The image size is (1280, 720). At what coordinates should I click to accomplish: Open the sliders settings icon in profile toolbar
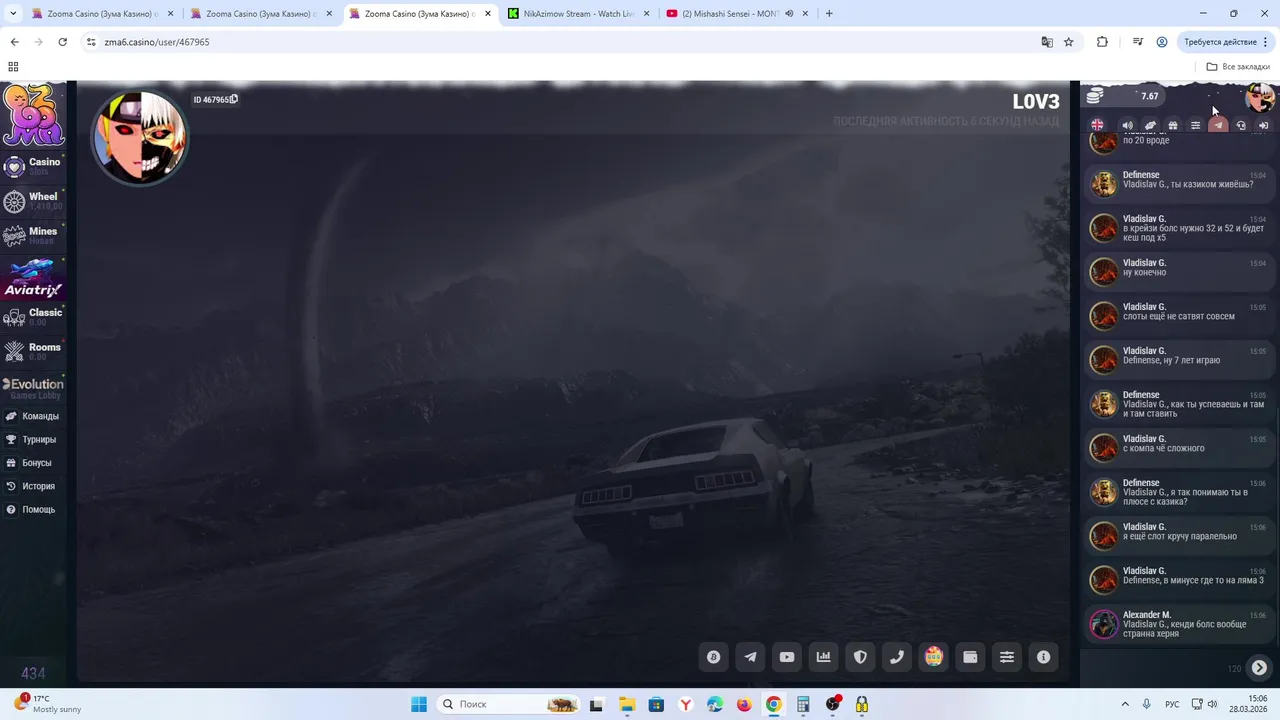(x=1007, y=657)
